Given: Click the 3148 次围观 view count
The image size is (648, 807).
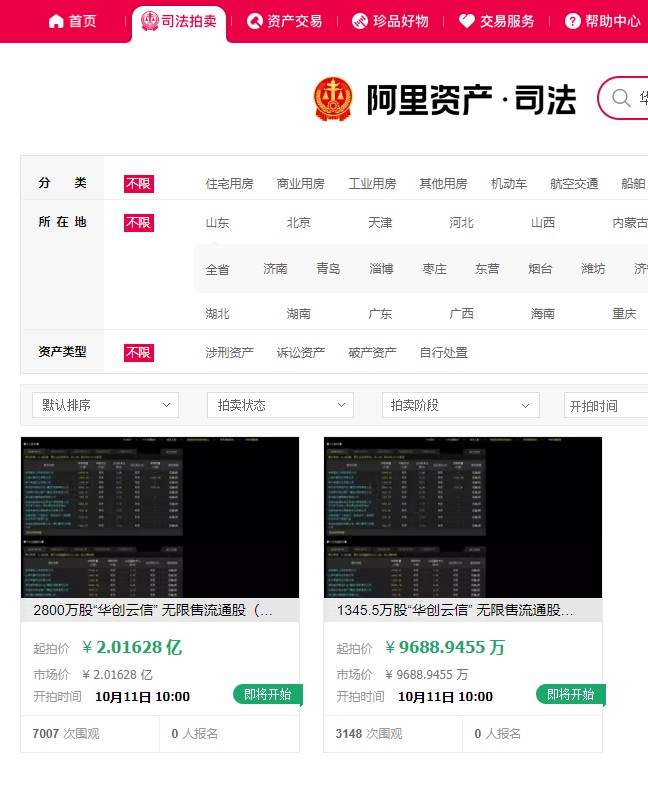Looking at the screenshot, I should point(369,733).
